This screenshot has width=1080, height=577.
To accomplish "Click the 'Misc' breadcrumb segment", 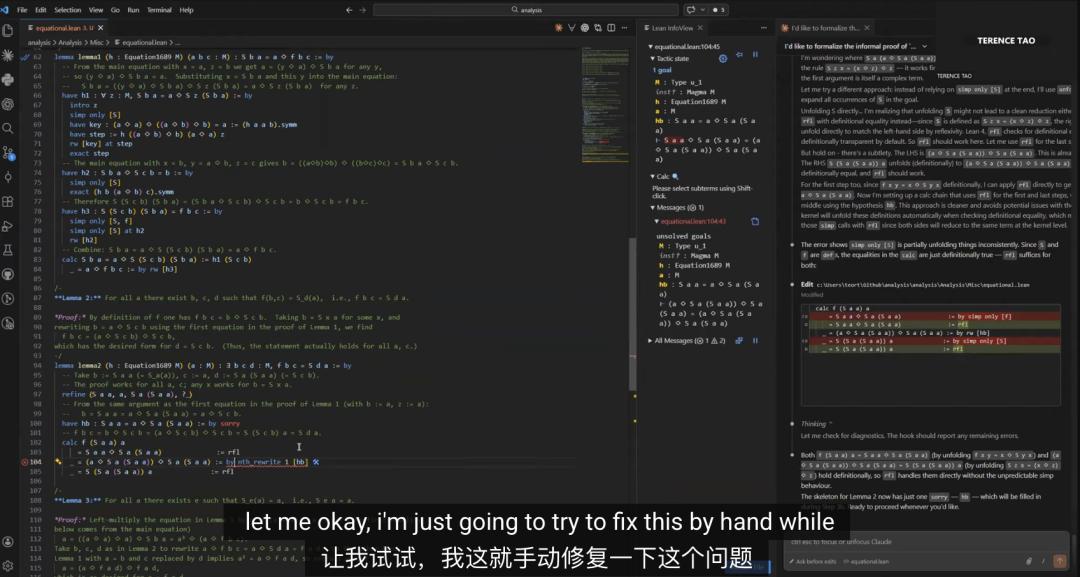I will (99, 43).
